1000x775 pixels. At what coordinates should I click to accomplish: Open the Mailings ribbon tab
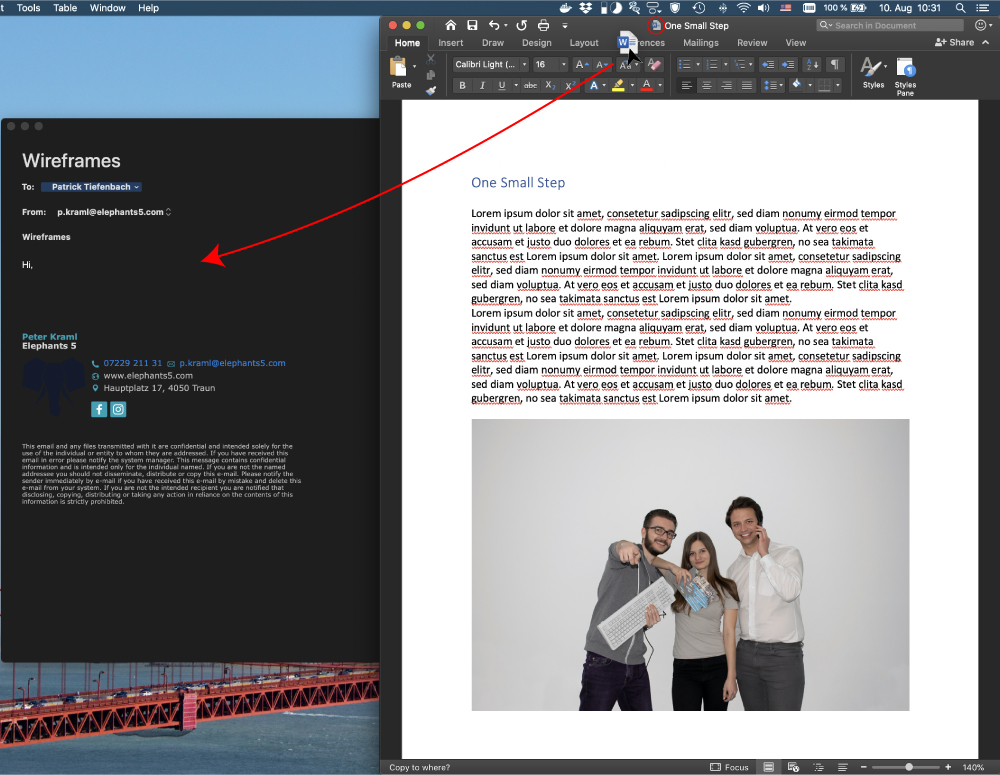pyautogui.click(x=701, y=43)
